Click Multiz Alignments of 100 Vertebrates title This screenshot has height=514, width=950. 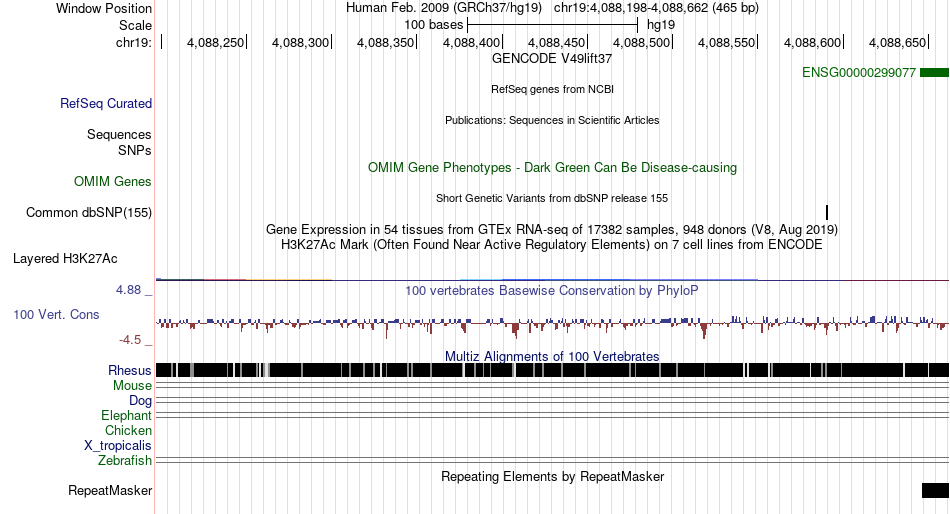coord(552,356)
